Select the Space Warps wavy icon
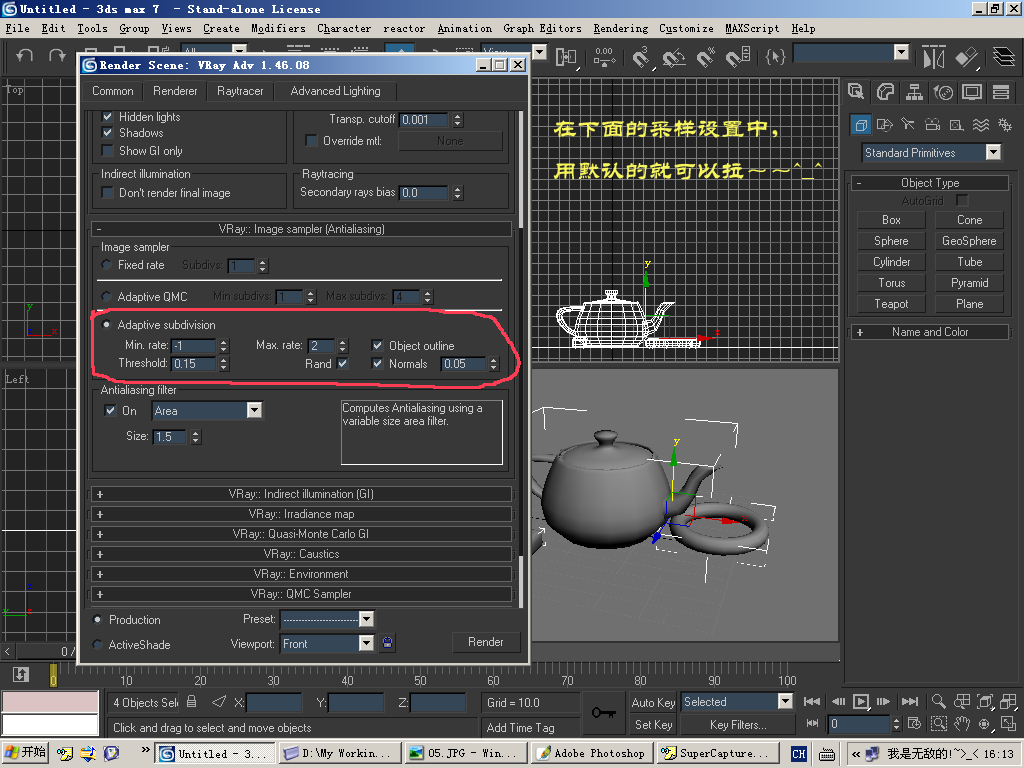The width and height of the screenshot is (1024, 768). click(x=981, y=125)
